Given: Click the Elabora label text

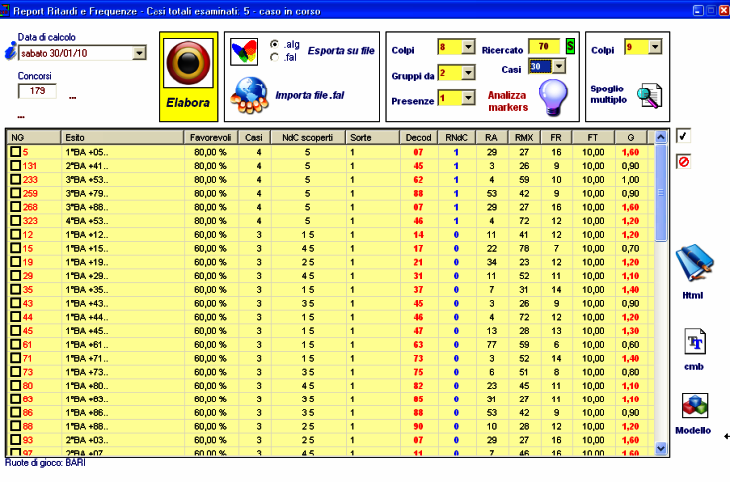Looking at the screenshot, I should pyautogui.click(x=188, y=103).
